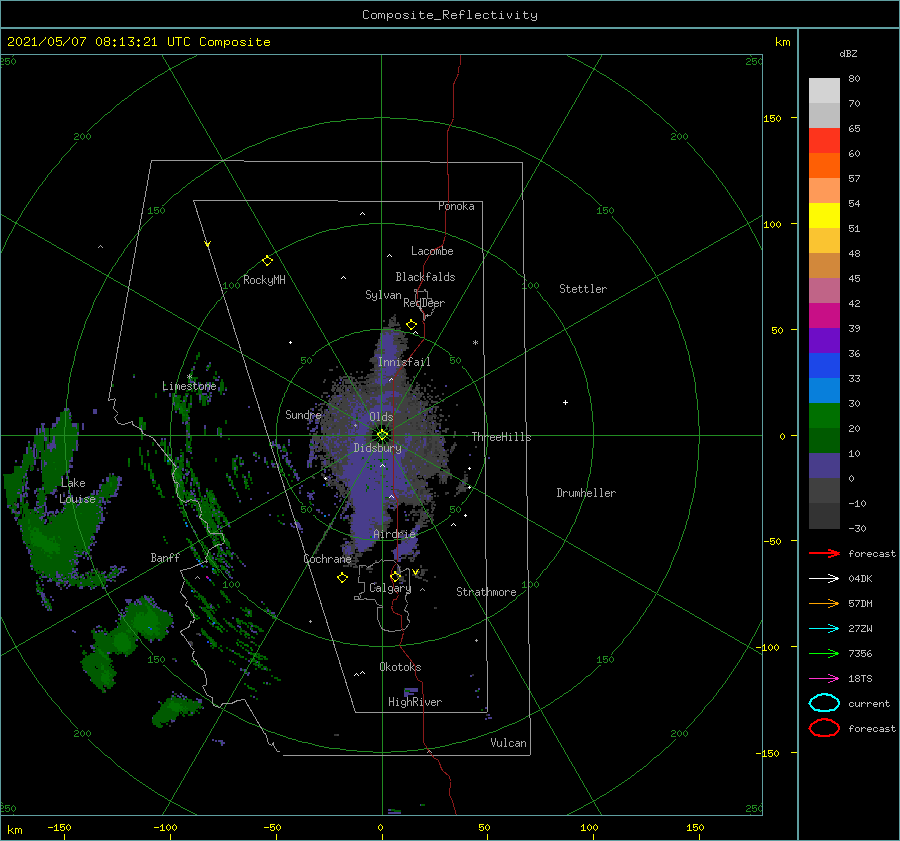The height and width of the screenshot is (841, 900).
Task: Click the Composite_Reflectivity title
Action: (x=450, y=15)
